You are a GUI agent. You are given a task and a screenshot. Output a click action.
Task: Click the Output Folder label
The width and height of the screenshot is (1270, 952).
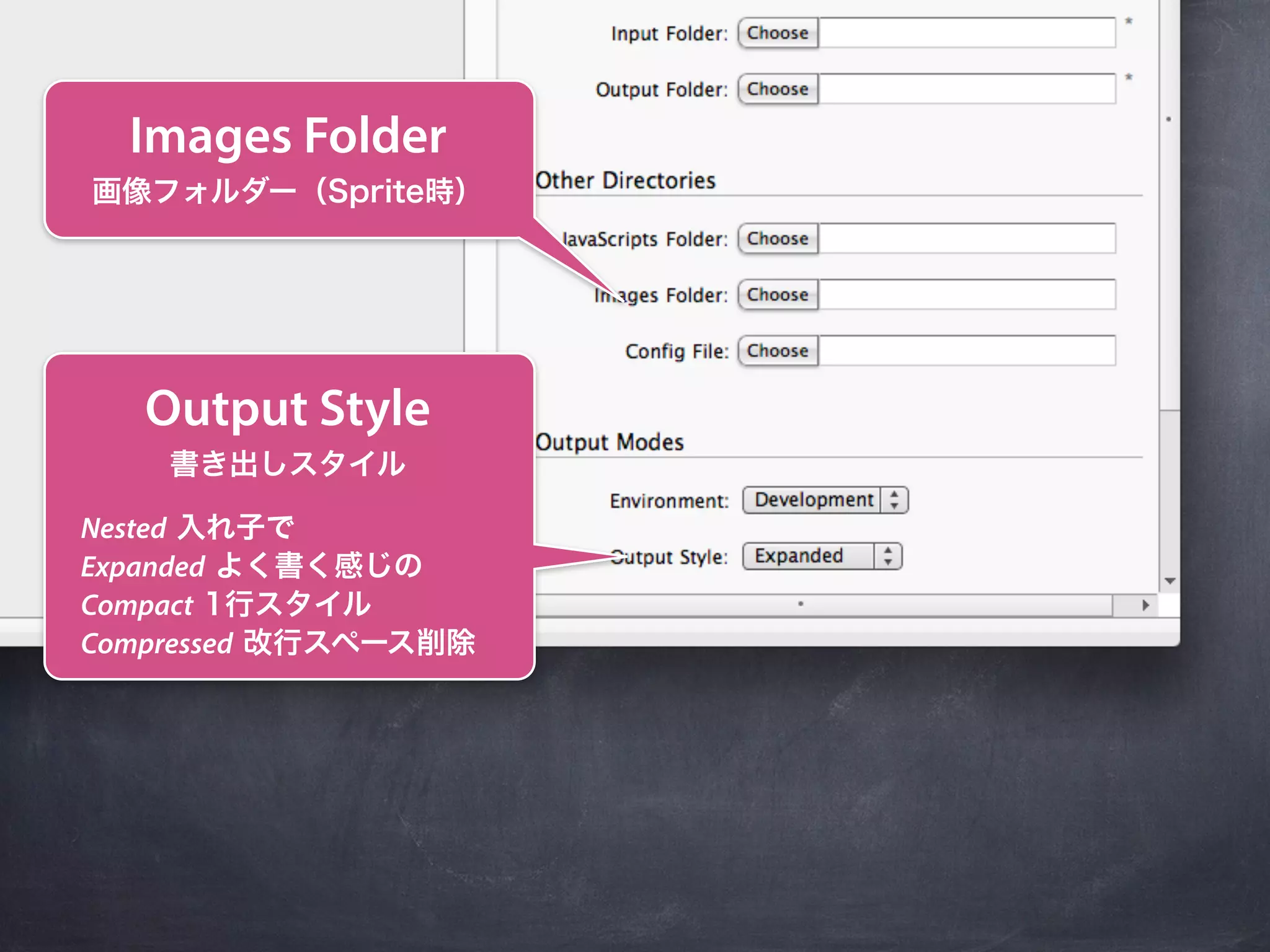(662, 90)
